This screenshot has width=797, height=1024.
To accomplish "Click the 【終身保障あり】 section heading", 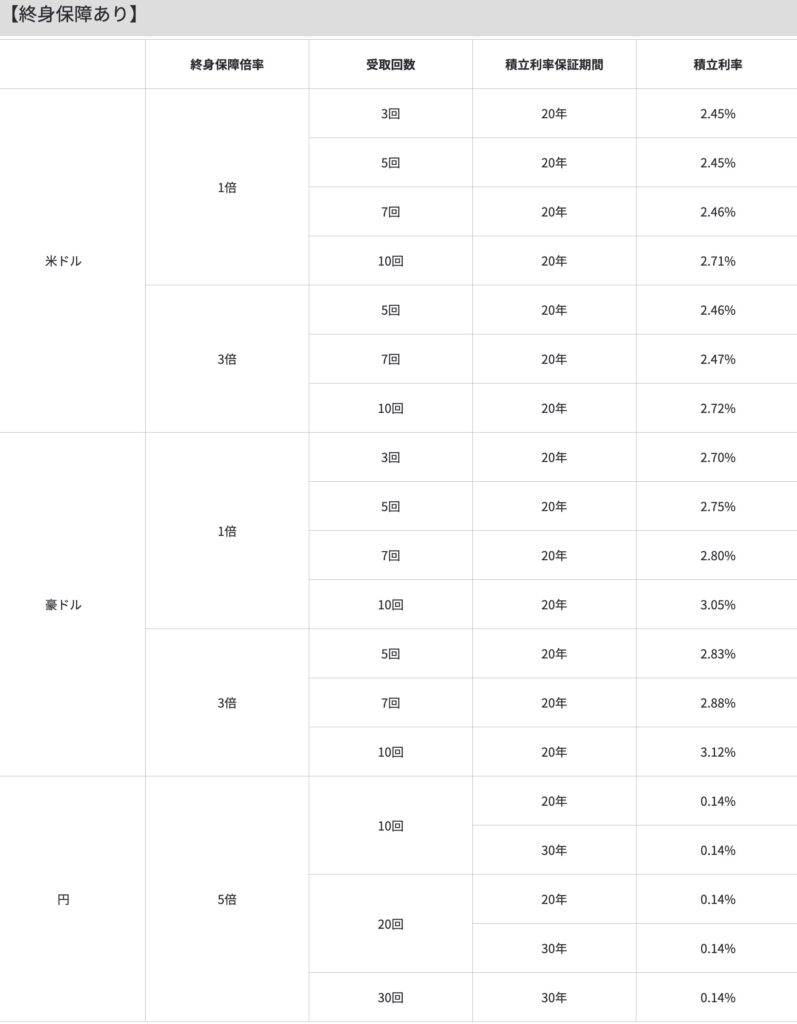I will [72, 15].
